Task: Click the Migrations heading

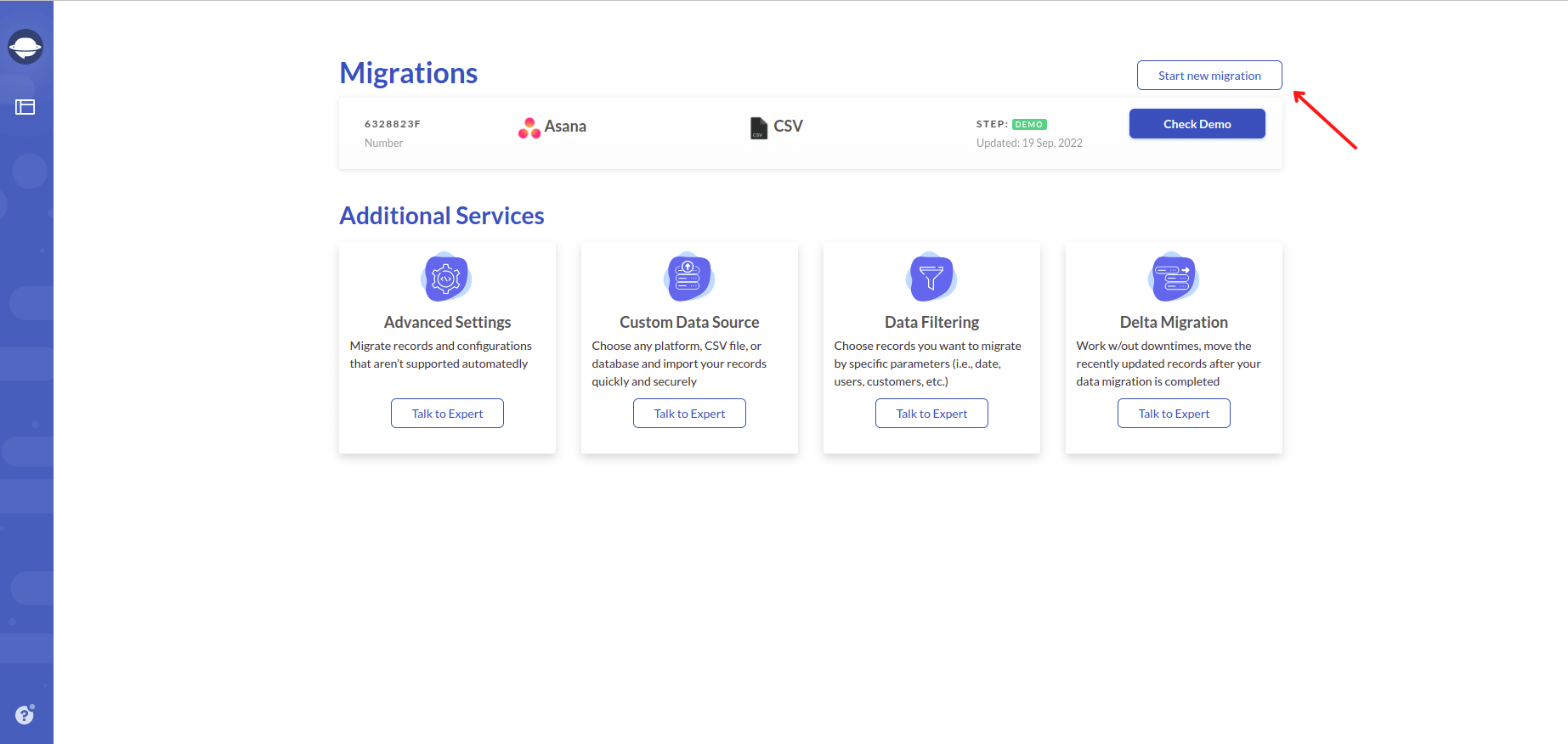Action: coord(409,73)
